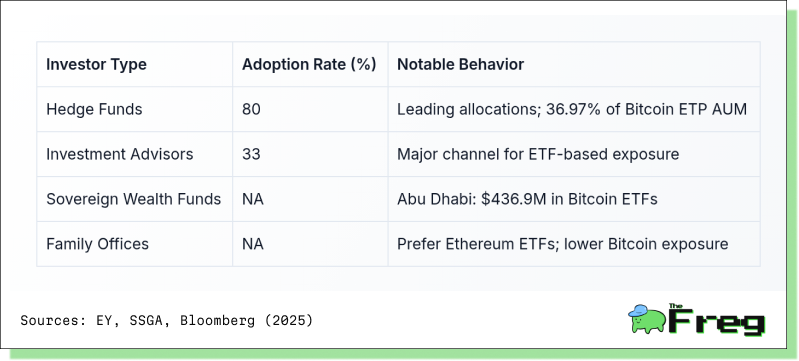Select the Adoption Rate (%) column header
The height and width of the screenshot is (361, 799).
(309, 65)
